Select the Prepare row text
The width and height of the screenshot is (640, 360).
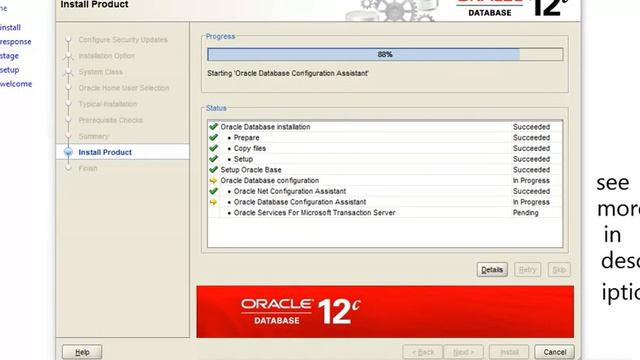247,138
